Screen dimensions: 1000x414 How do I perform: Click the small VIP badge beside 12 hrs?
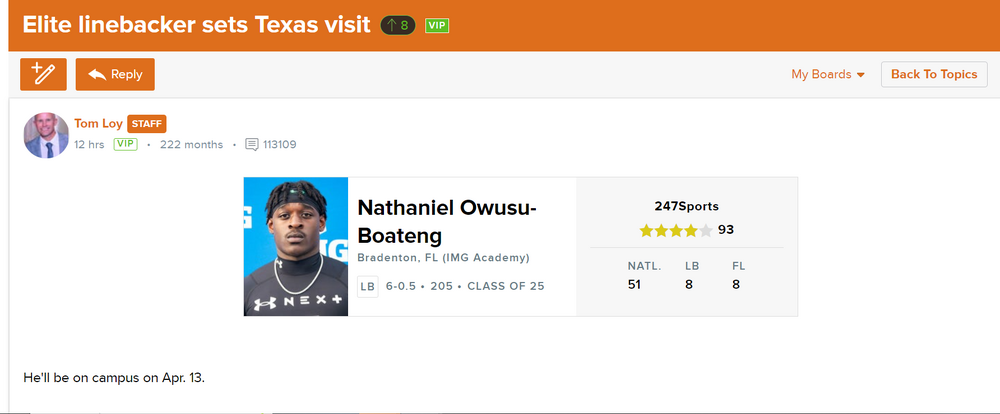[x=125, y=144]
